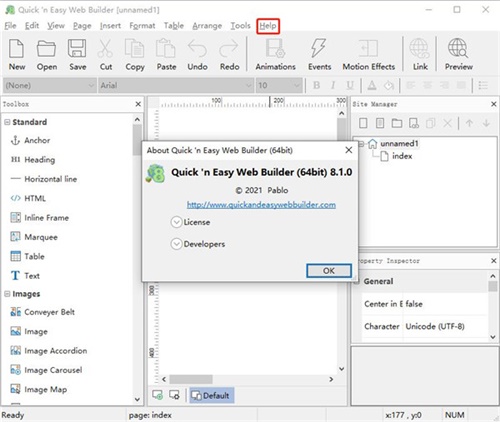Click the Save floppy disk icon
The height and width of the screenshot is (422, 500).
click(x=77, y=49)
